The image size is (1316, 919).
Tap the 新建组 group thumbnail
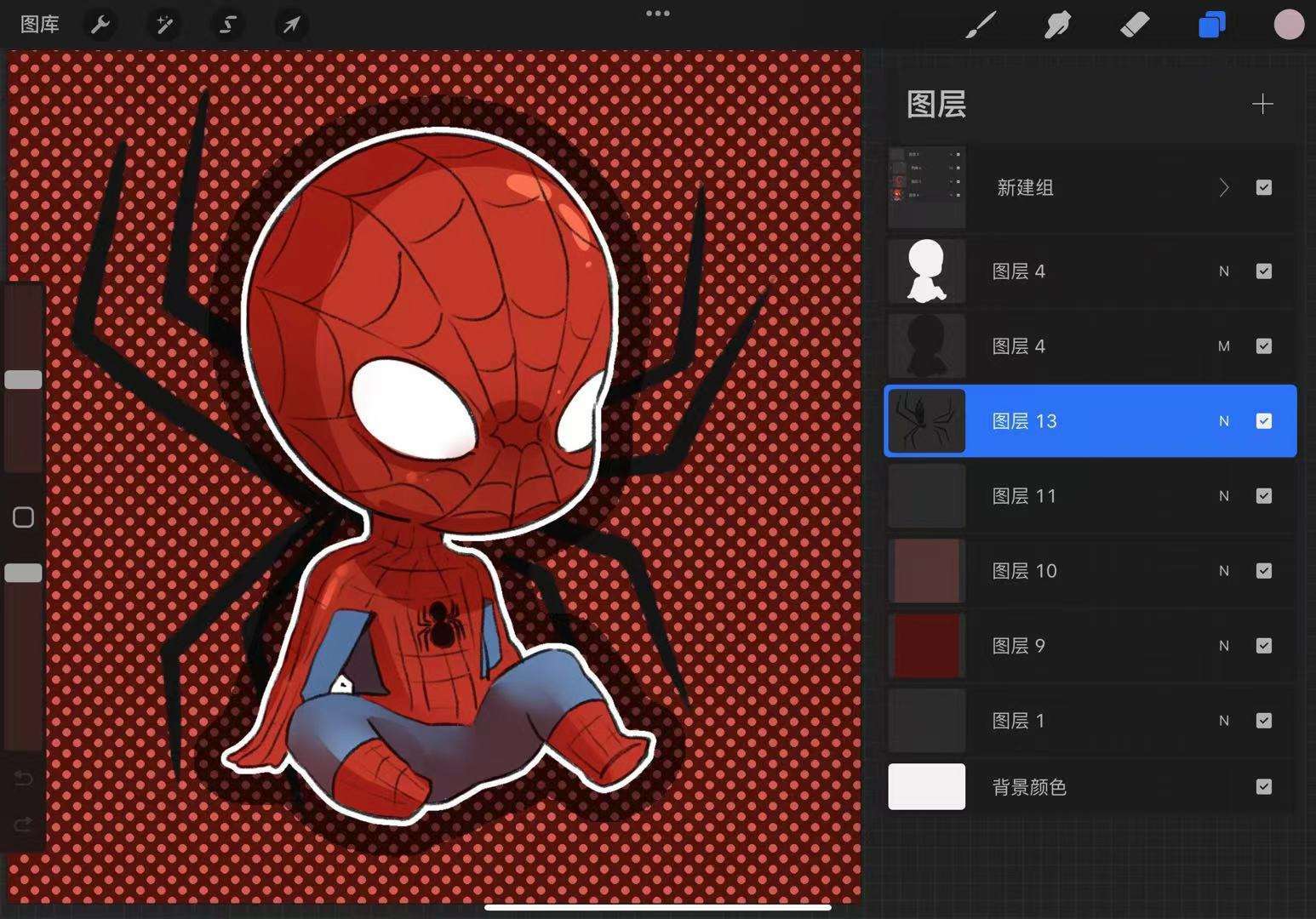(x=927, y=187)
